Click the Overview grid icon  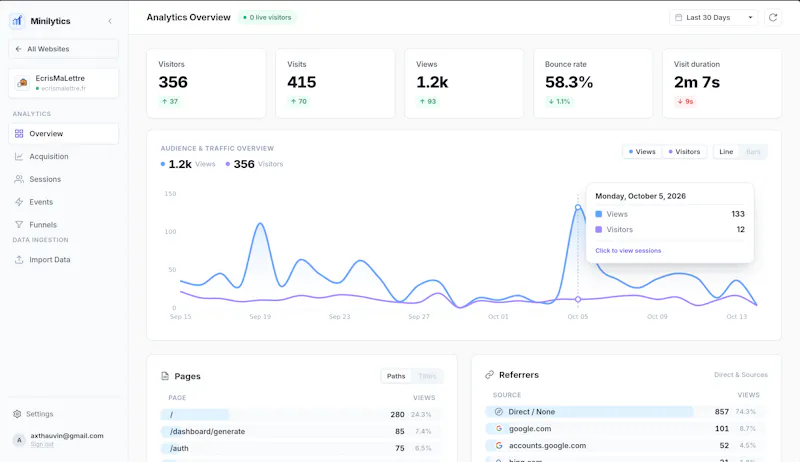pos(19,134)
